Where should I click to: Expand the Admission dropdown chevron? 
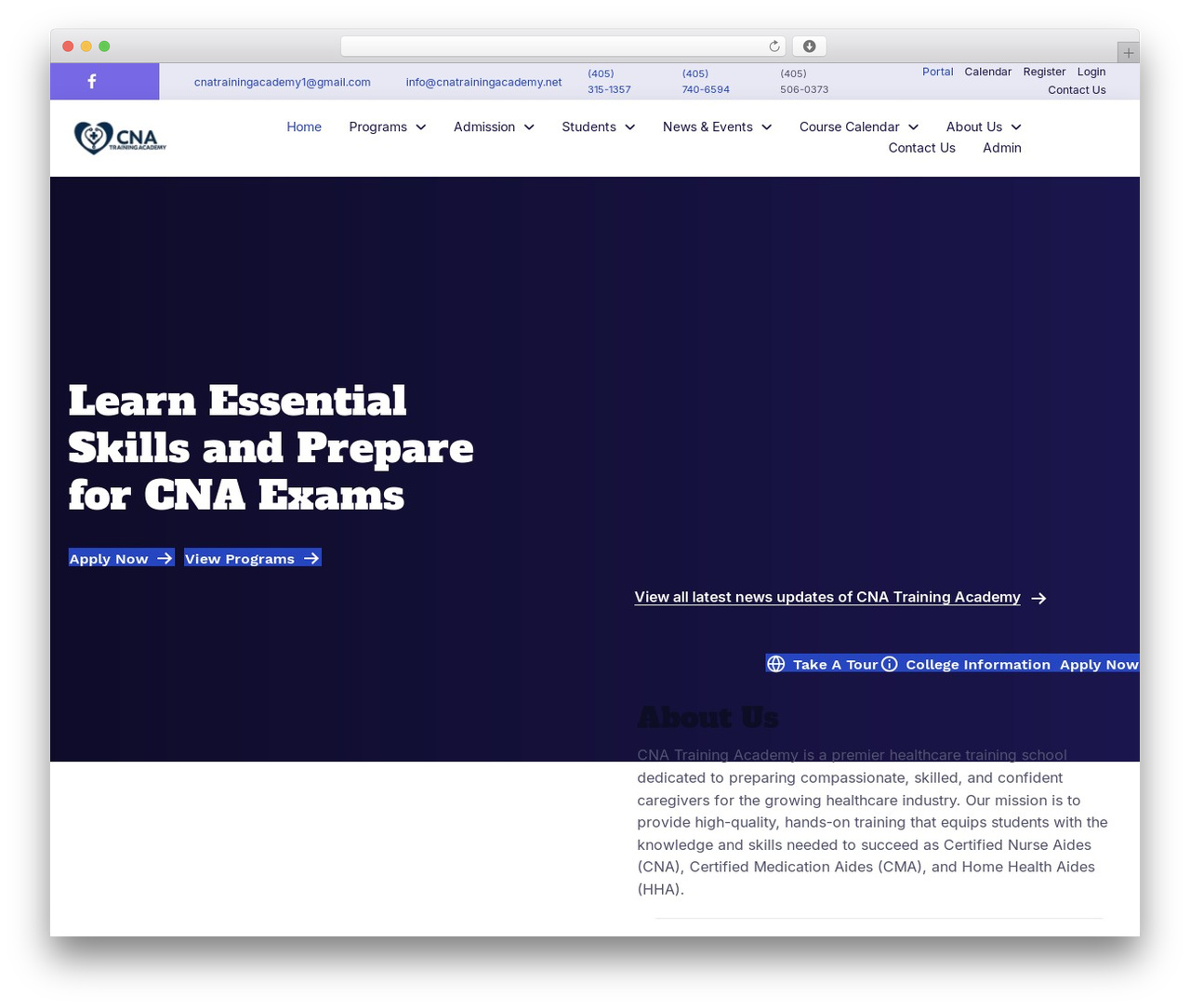(529, 127)
